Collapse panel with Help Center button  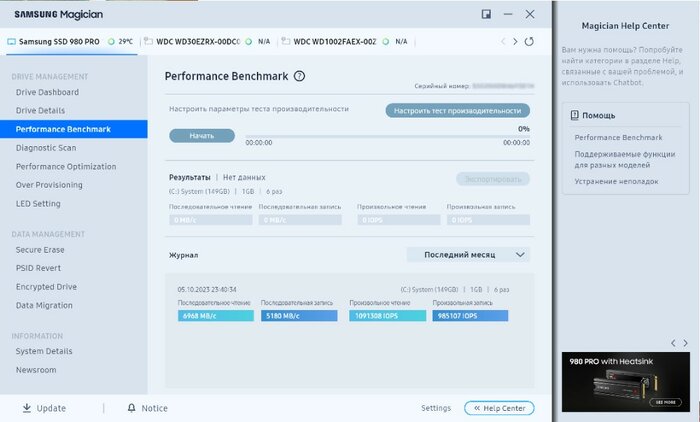(499, 408)
